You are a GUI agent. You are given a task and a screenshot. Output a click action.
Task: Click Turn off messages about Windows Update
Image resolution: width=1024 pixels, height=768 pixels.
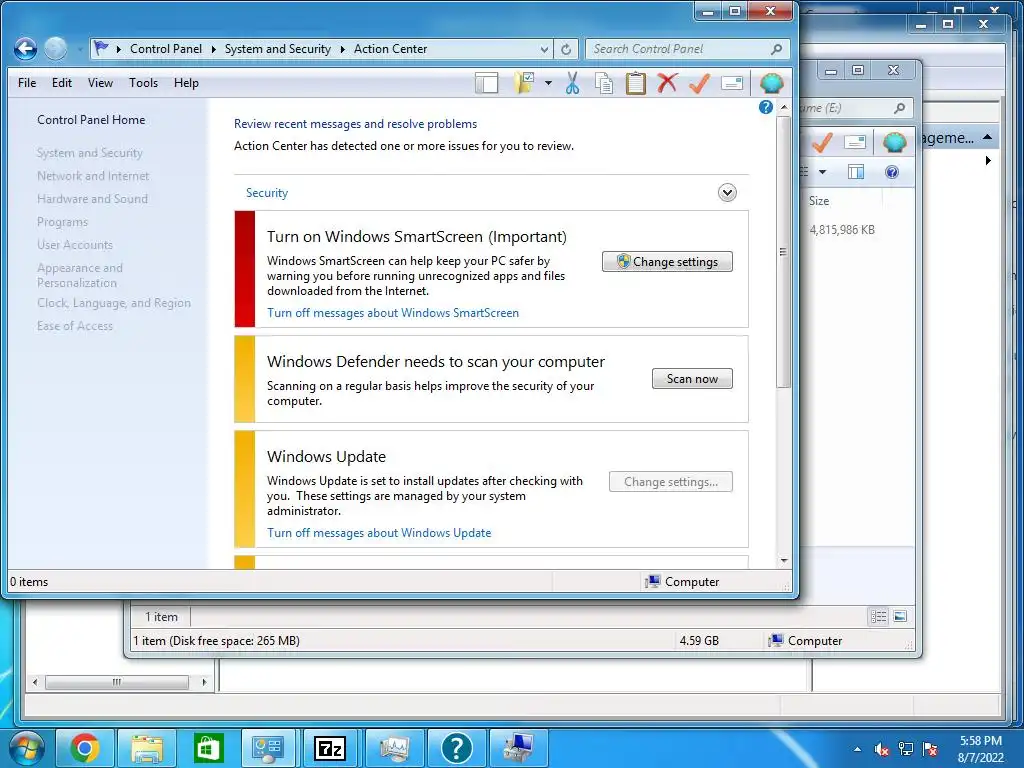379,533
